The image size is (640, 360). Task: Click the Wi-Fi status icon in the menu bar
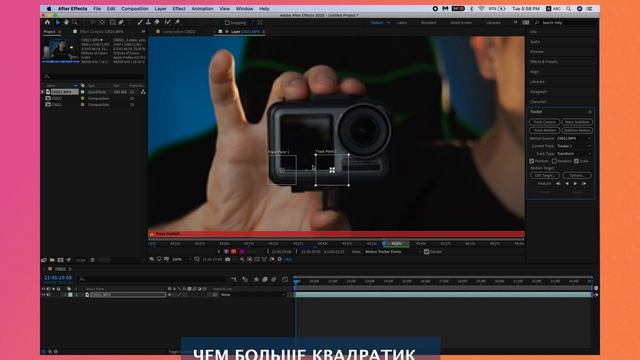pos(481,9)
